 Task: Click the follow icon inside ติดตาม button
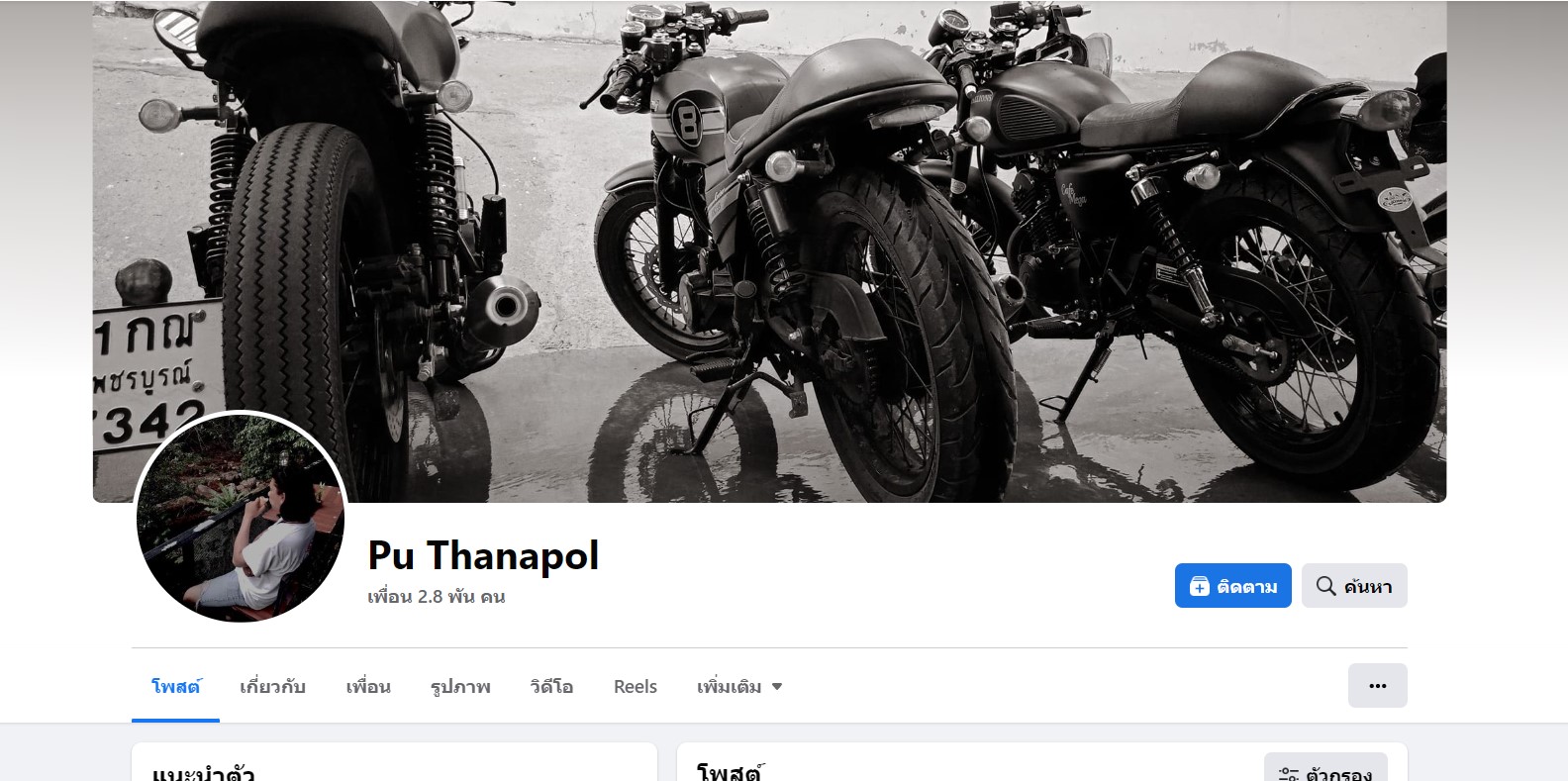[1199, 586]
